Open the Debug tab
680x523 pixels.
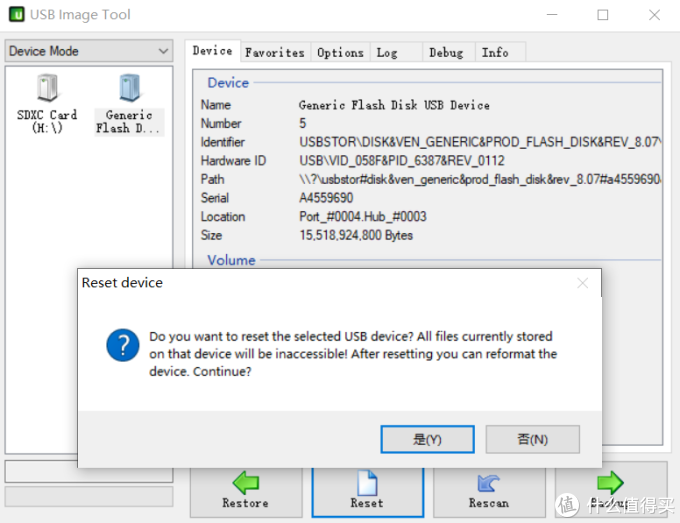446,52
